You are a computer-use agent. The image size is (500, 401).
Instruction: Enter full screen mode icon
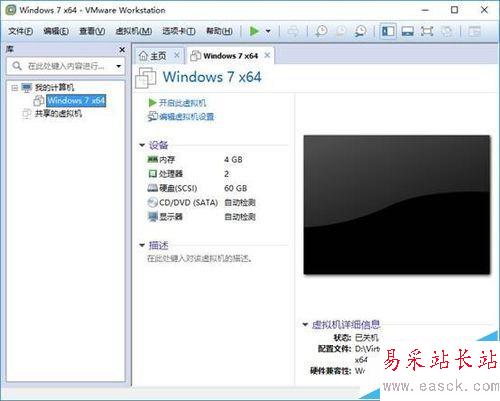427,31
